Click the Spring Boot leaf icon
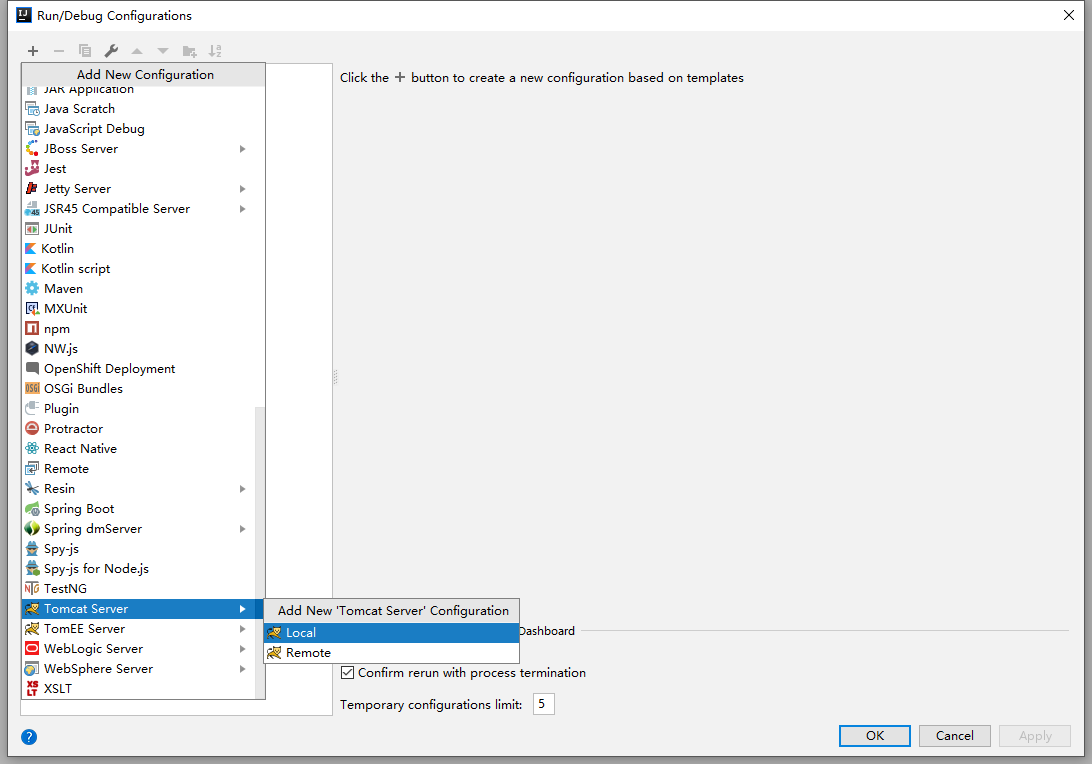The width and height of the screenshot is (1092, 764). coord(32,508)
